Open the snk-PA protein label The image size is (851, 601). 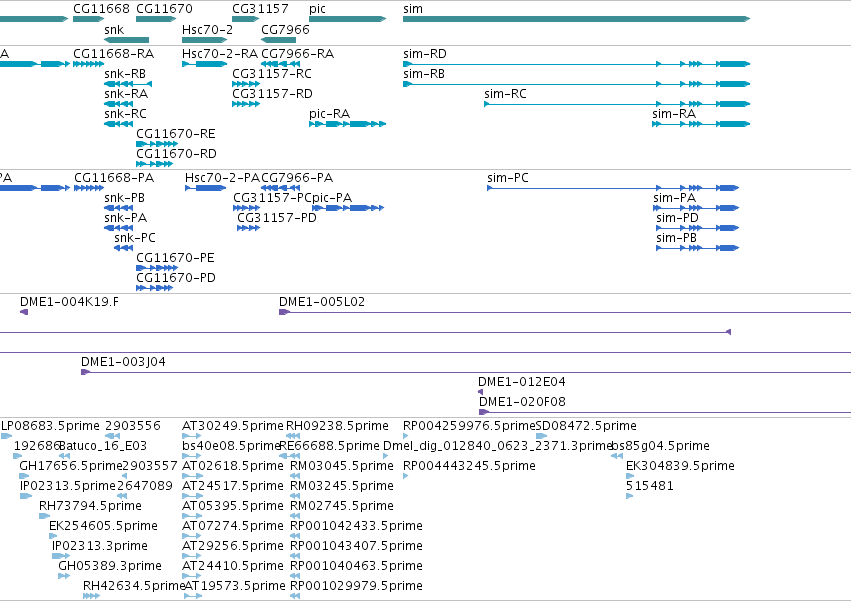pos(125,218)
